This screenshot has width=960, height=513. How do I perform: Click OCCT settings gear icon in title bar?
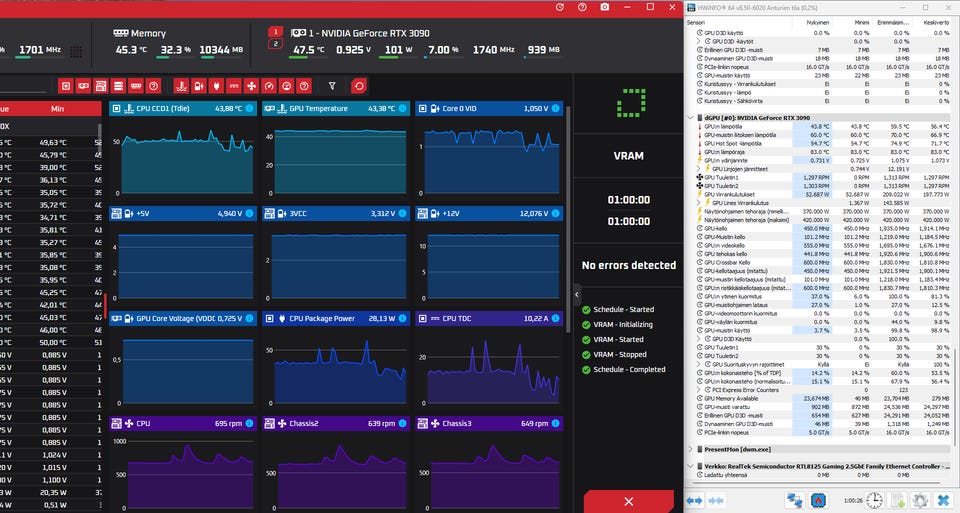(x=560, y=7)
